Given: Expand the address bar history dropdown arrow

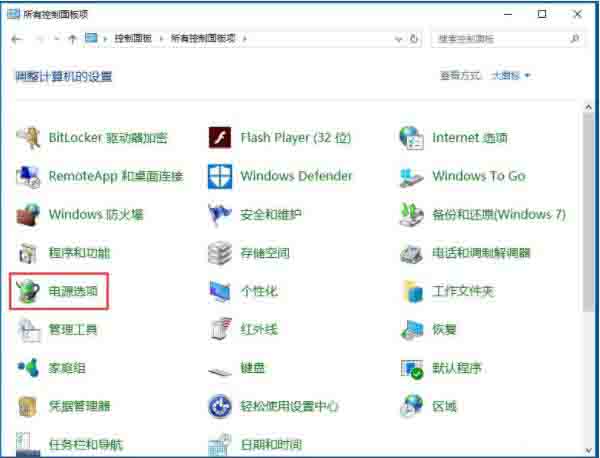Looking at the screenshot, I should point(398,39).
